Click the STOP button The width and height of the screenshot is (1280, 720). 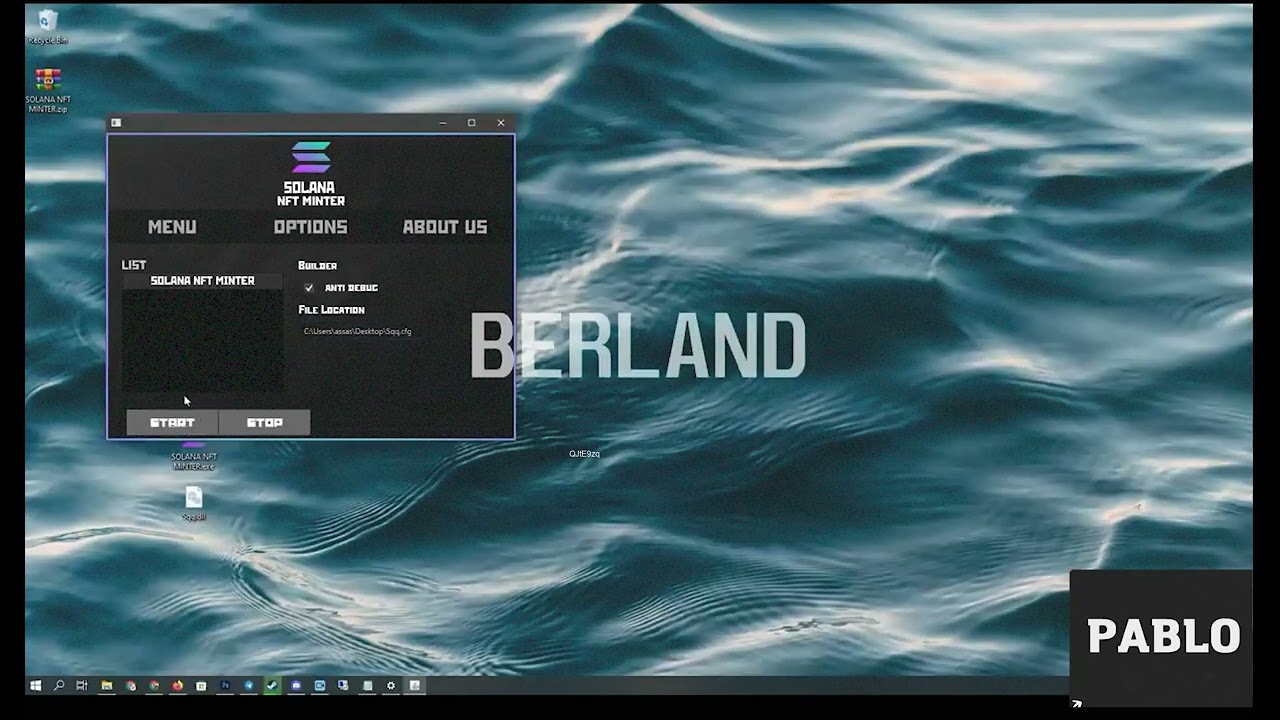(264, 423)
